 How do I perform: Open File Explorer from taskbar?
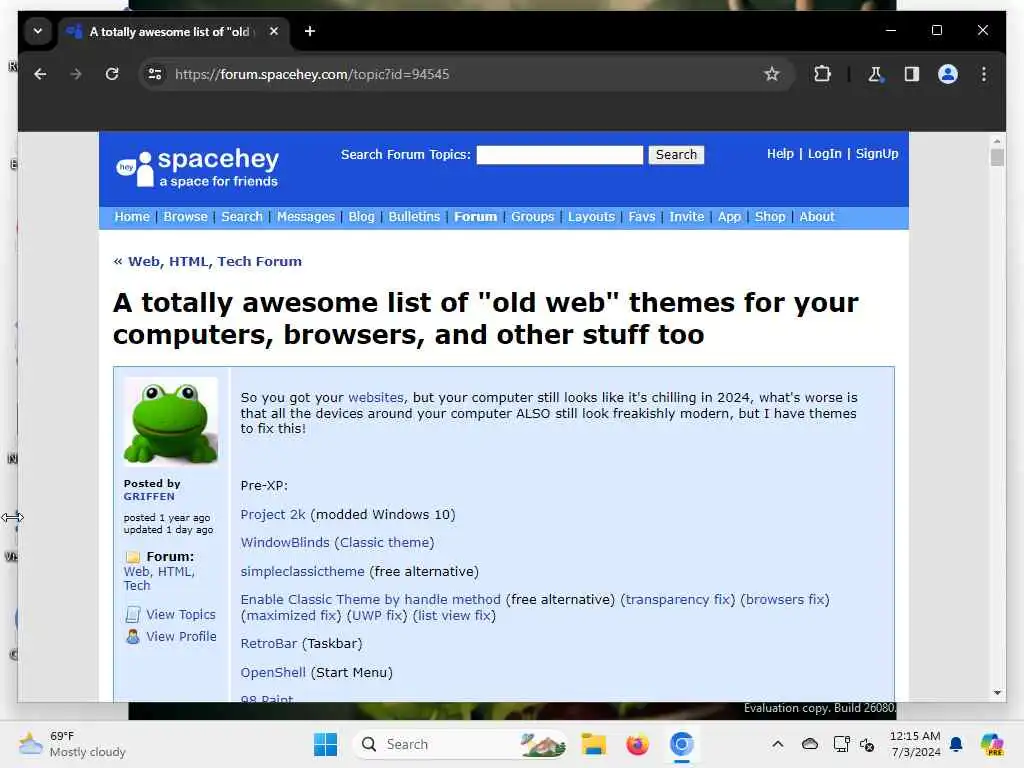tap(594, 744)
